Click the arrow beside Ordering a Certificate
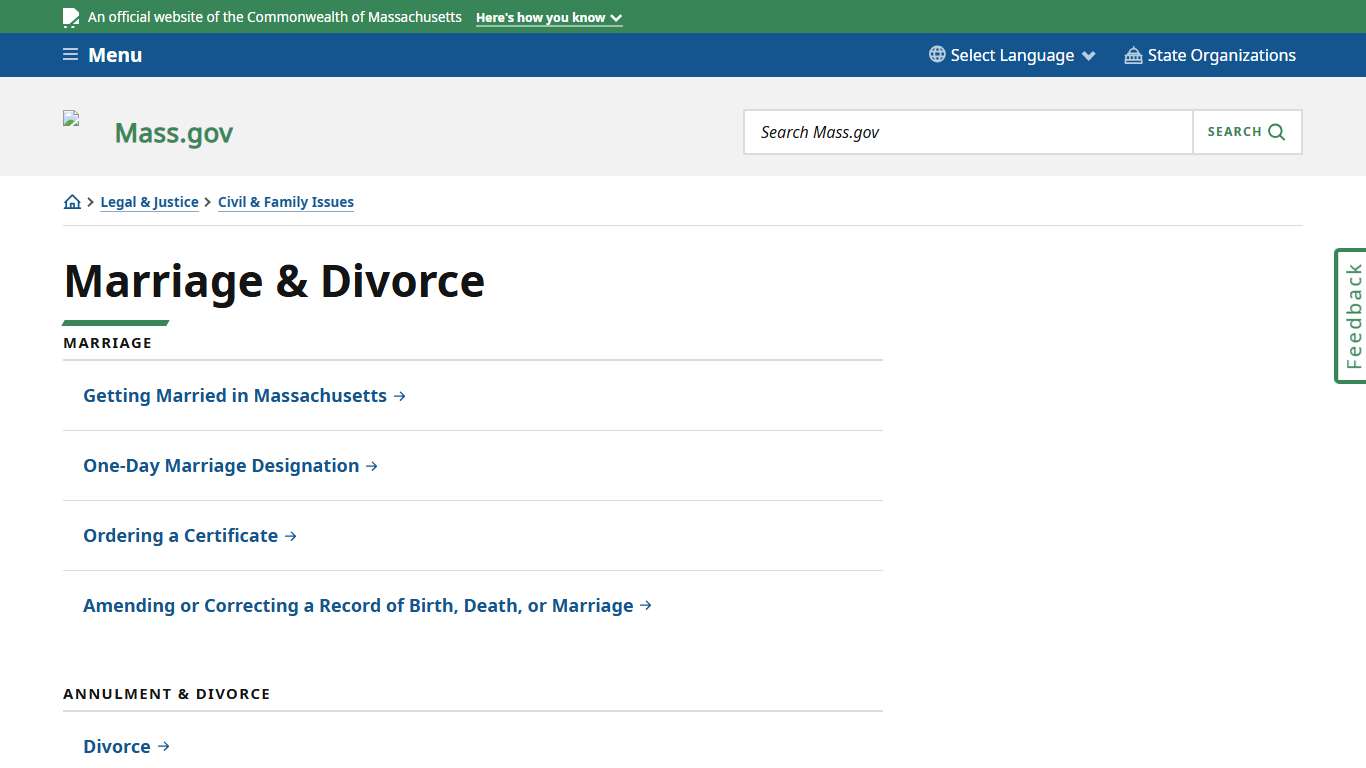This screenshot has width=1366, height=768. [x=291, y=535]
